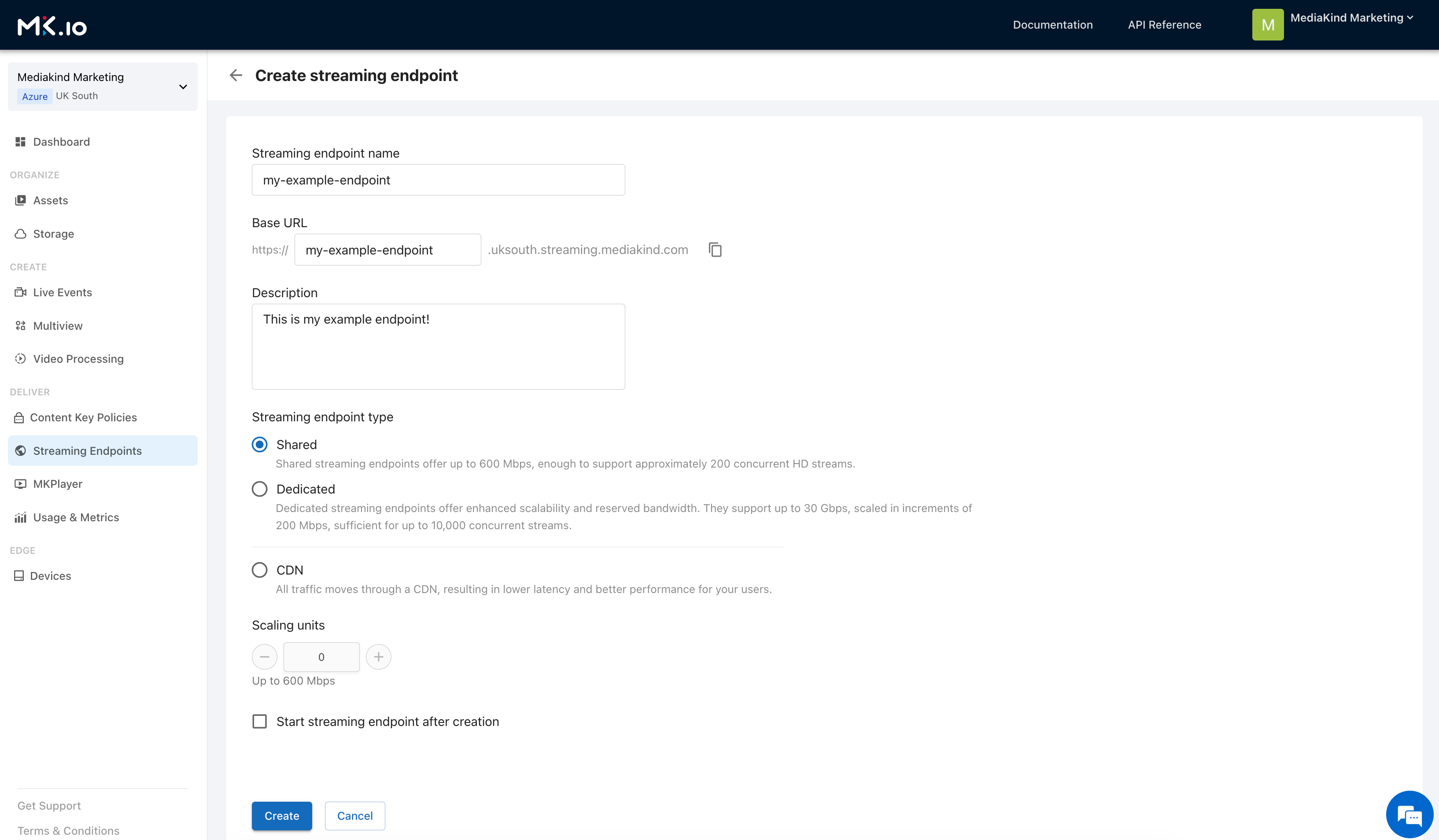The image size is (1439, 840).
Task: Open Terms & Conditions link
Action: click(x=69, y=830)
